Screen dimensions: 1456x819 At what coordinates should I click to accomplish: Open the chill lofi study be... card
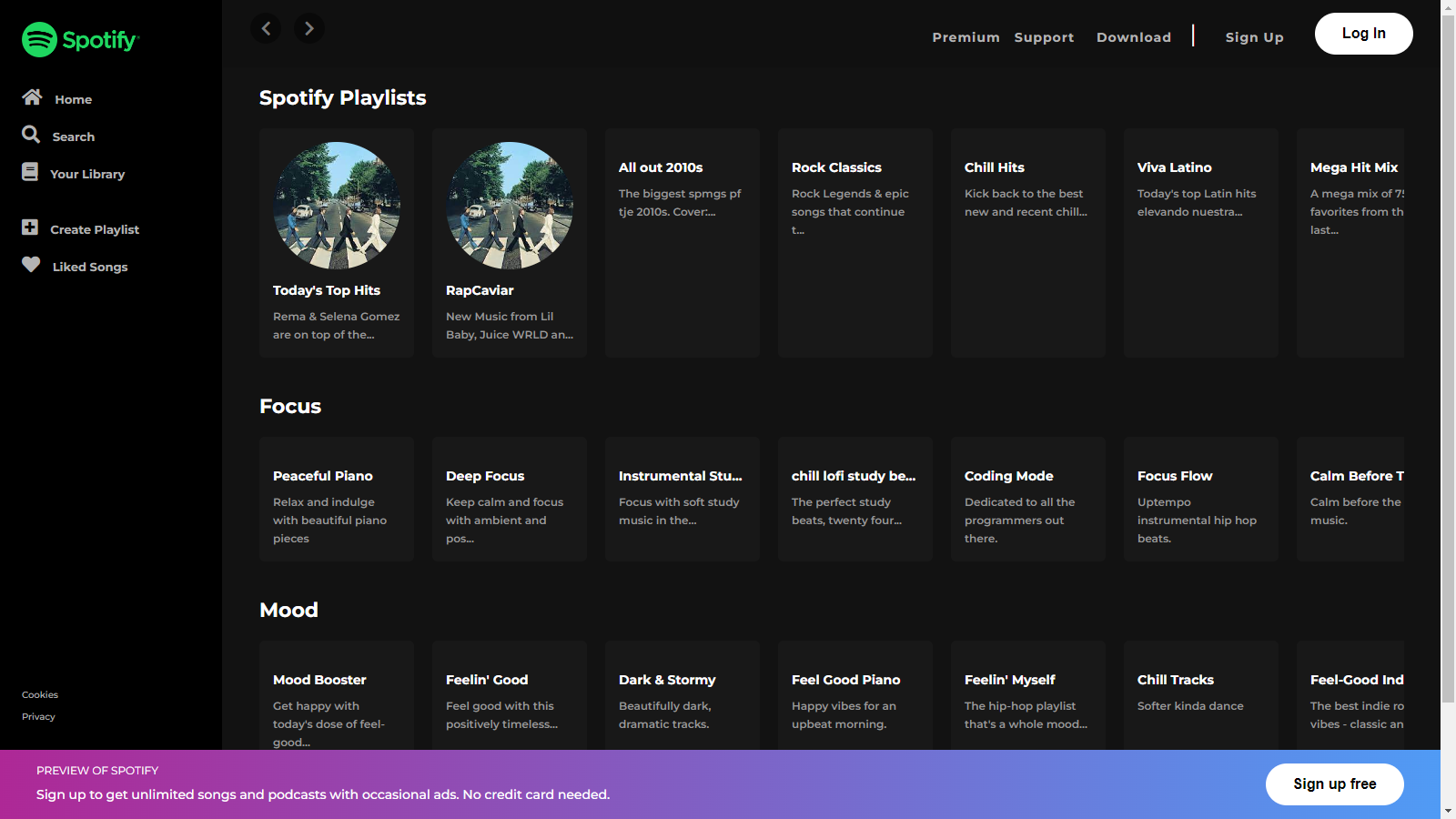coord(855,499)
